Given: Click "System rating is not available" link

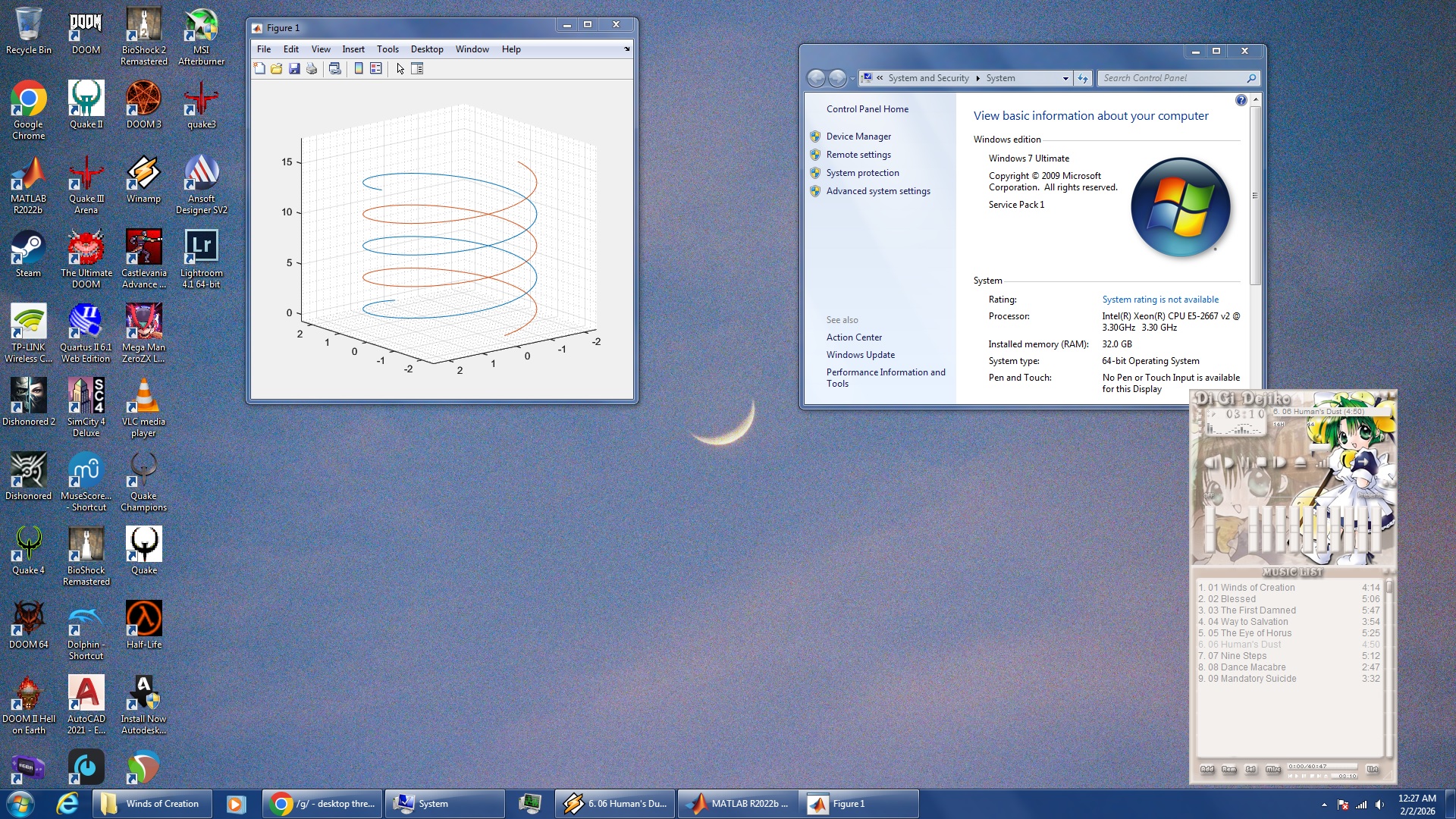Looking at the screenshot, I should pos(1160,300).
